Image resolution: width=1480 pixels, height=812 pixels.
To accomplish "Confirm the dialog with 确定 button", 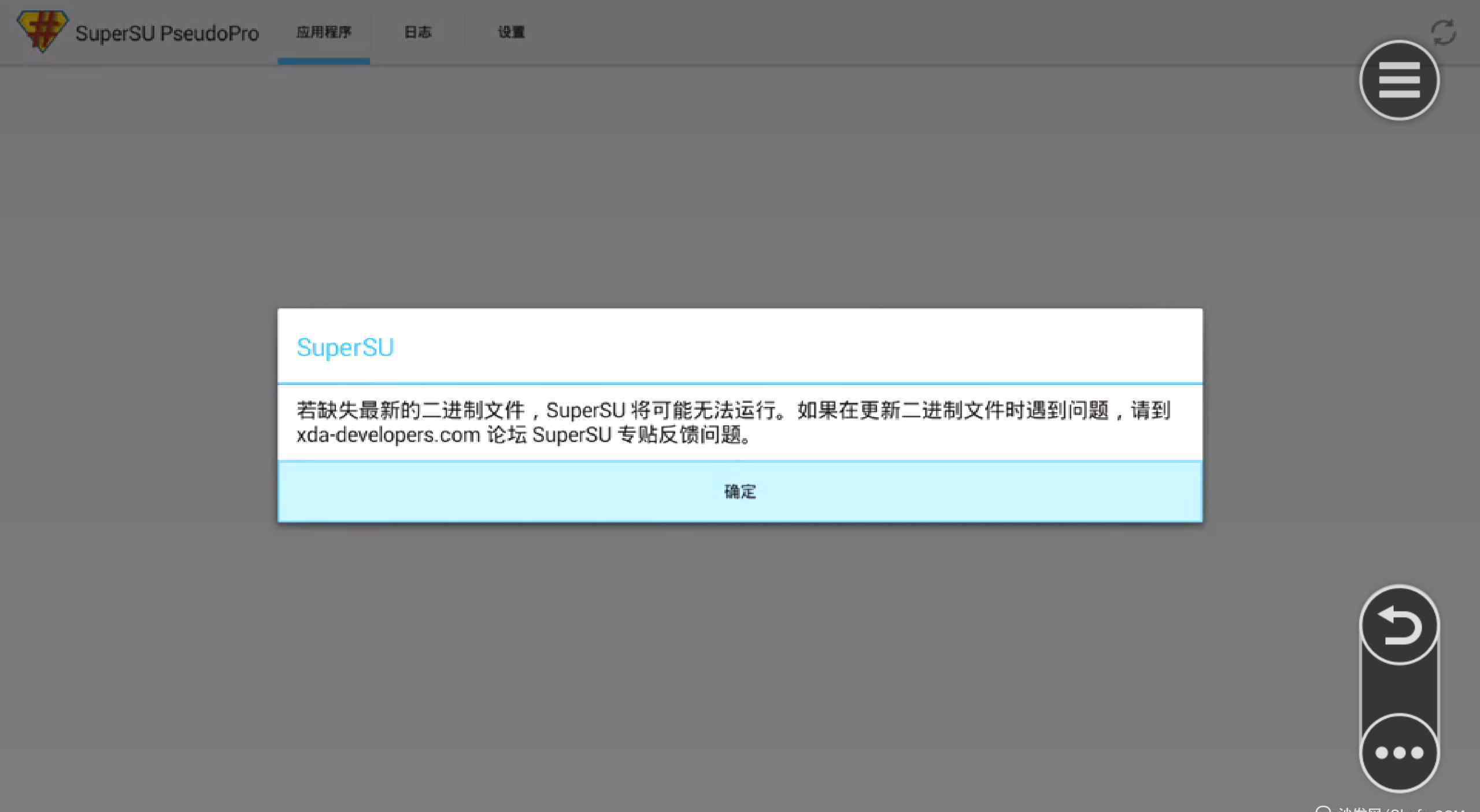I will tap(740, 492).
